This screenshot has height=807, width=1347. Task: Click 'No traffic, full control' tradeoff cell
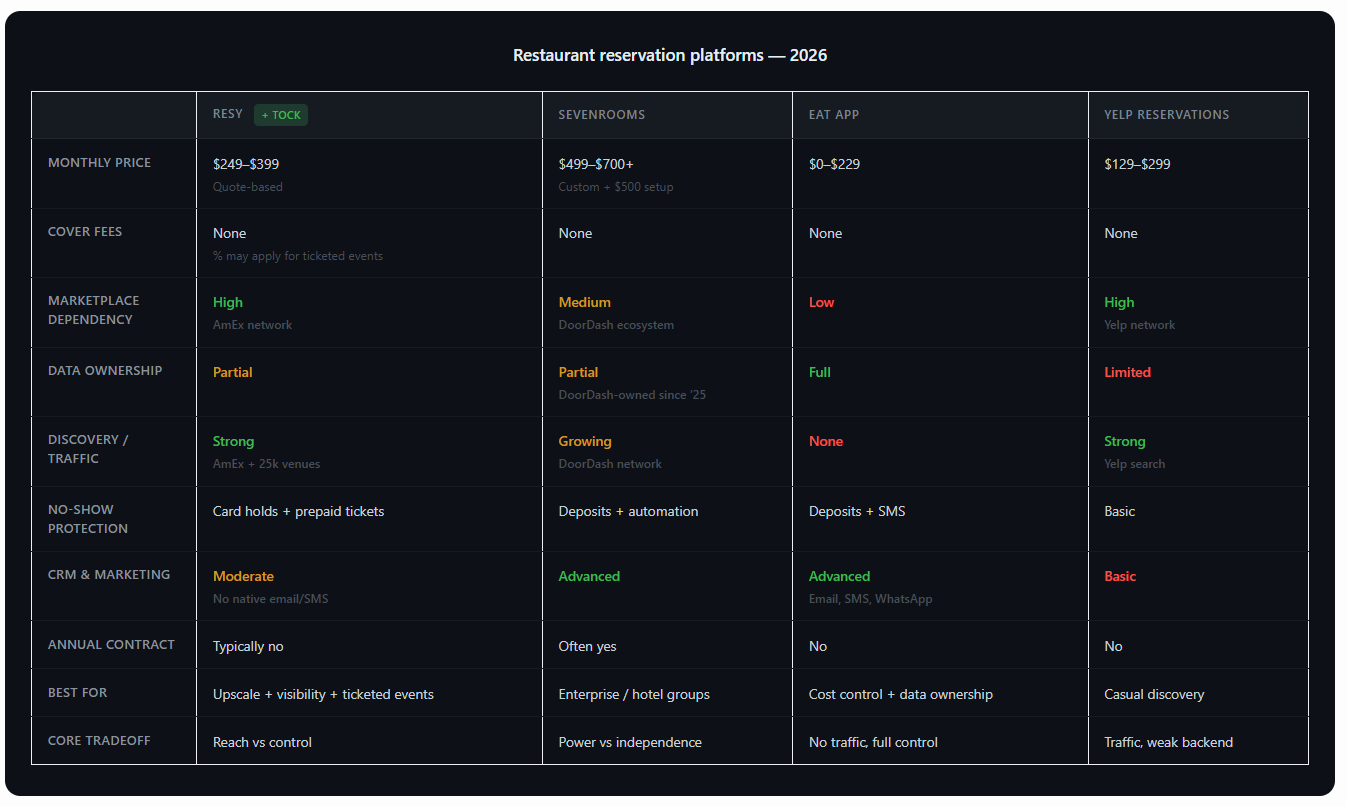[874, 742]
